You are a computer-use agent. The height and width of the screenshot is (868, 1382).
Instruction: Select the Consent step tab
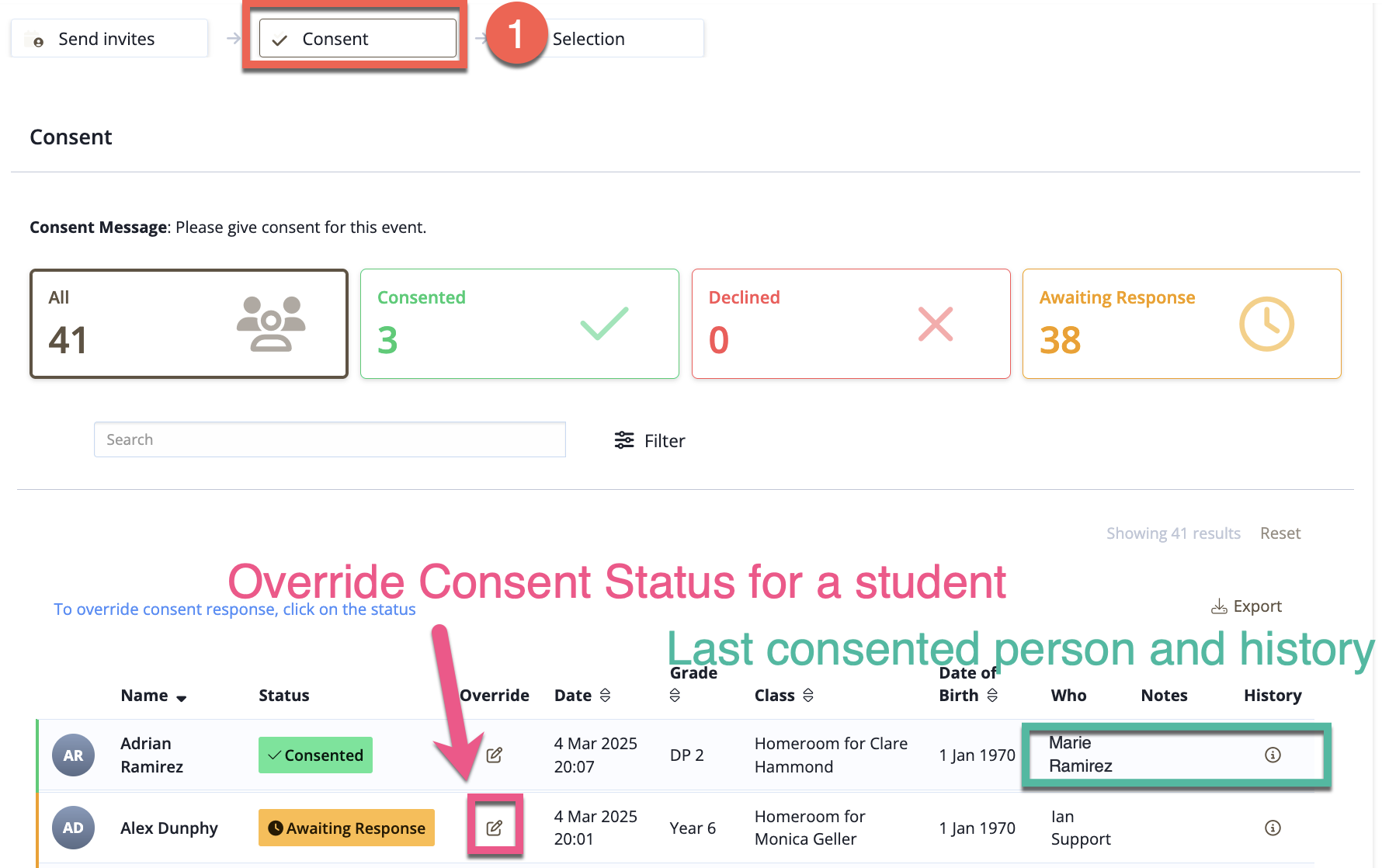click(x=358, y=39)
